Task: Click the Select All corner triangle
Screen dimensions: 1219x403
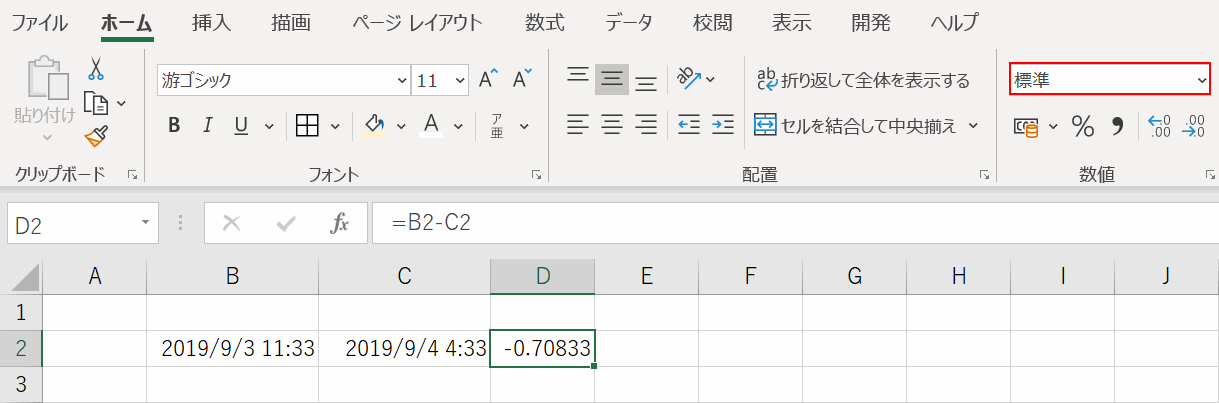Action: pos(23,277)
